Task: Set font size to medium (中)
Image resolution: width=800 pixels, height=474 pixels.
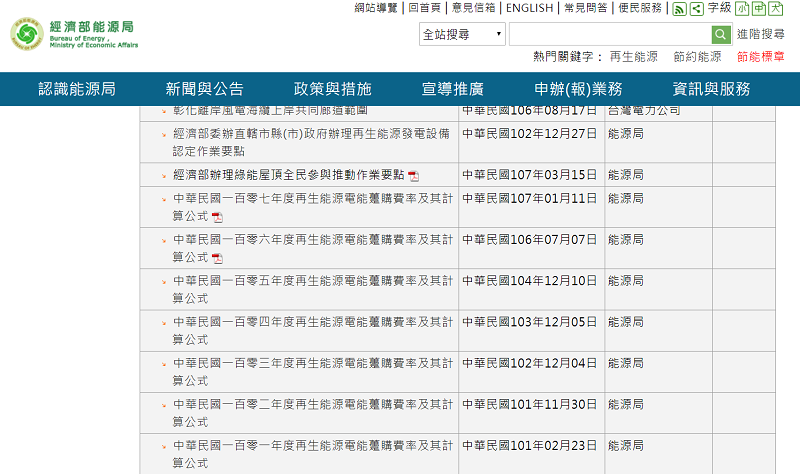Action: [x=759, y=9]
